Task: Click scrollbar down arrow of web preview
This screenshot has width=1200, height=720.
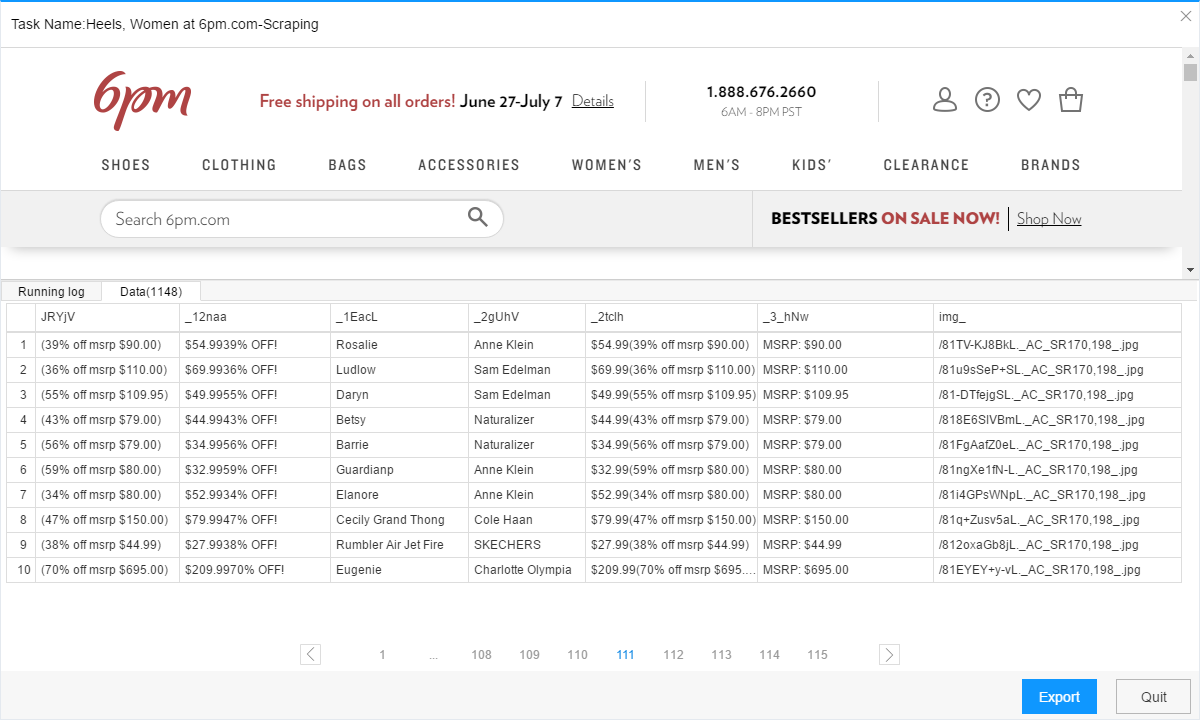Action: click(1190, 270)
